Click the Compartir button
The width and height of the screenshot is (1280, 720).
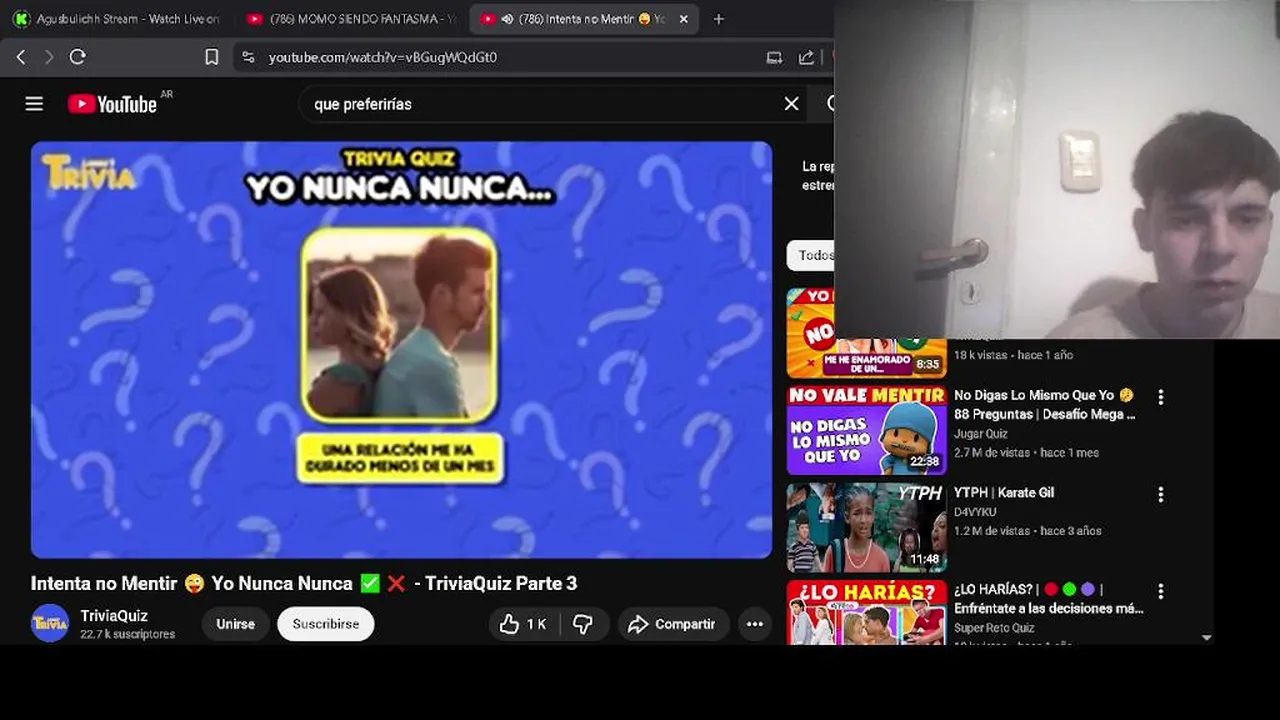pos(673,624)
